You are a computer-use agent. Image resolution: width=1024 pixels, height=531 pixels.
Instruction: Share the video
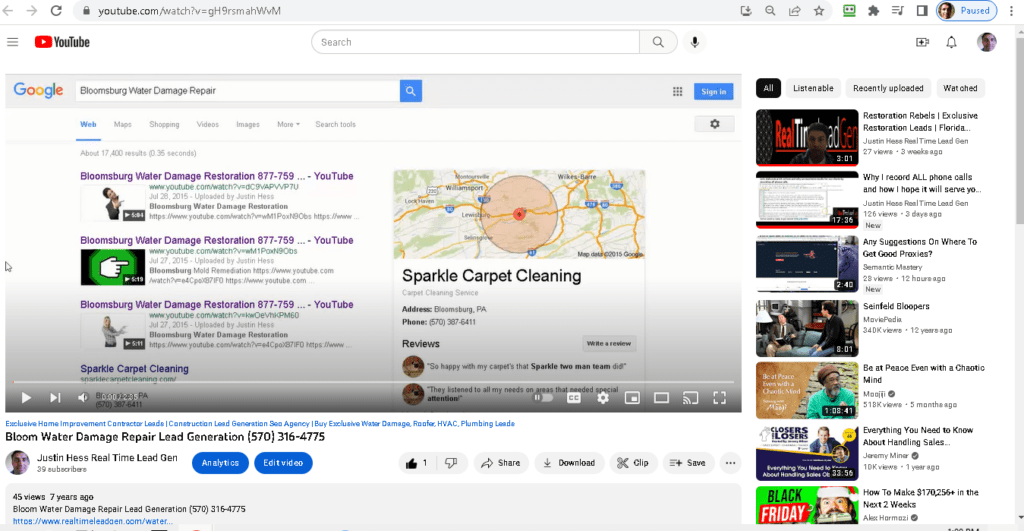(501, 463)
